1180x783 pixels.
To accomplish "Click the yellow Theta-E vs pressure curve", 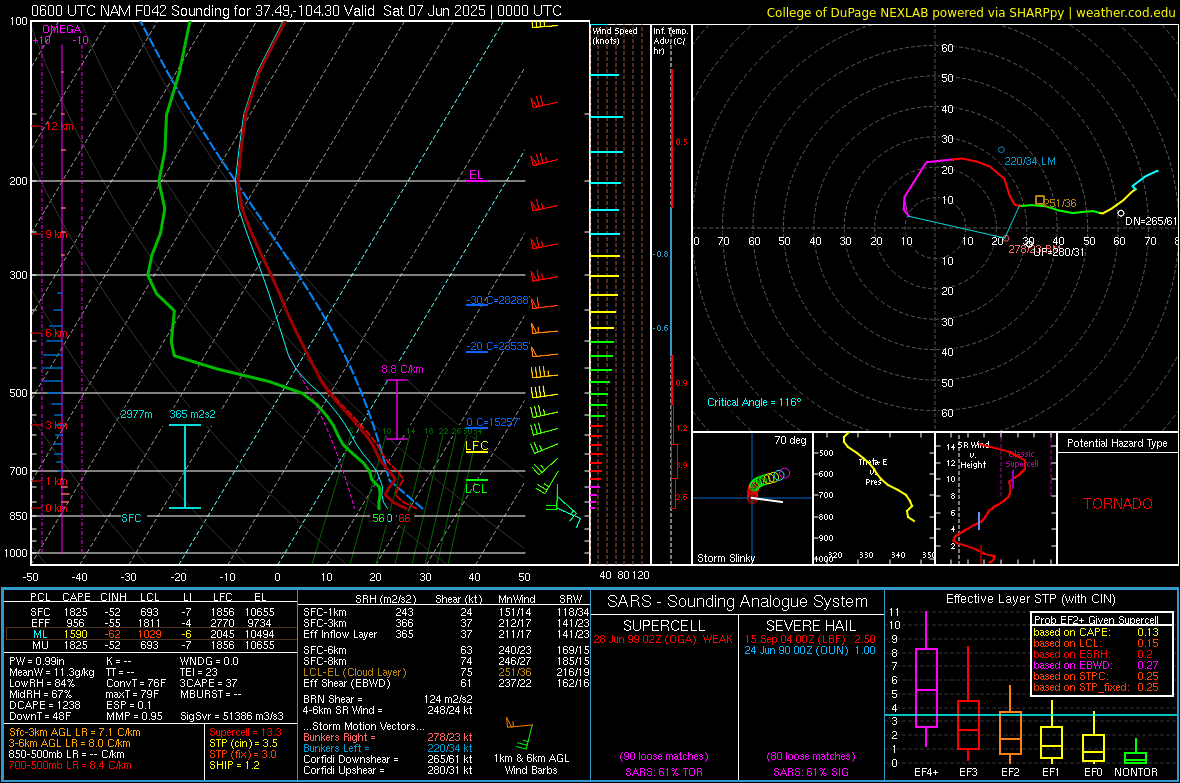I will [880, 478].
